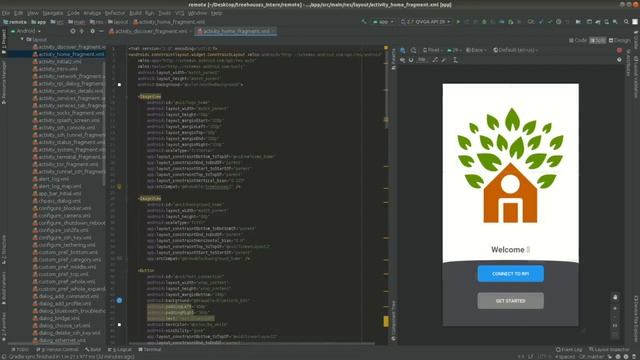Image resolution: width=640 pixels, height=360 pixels.
Task: Open the TODO tool window
Action: point(20,350)
